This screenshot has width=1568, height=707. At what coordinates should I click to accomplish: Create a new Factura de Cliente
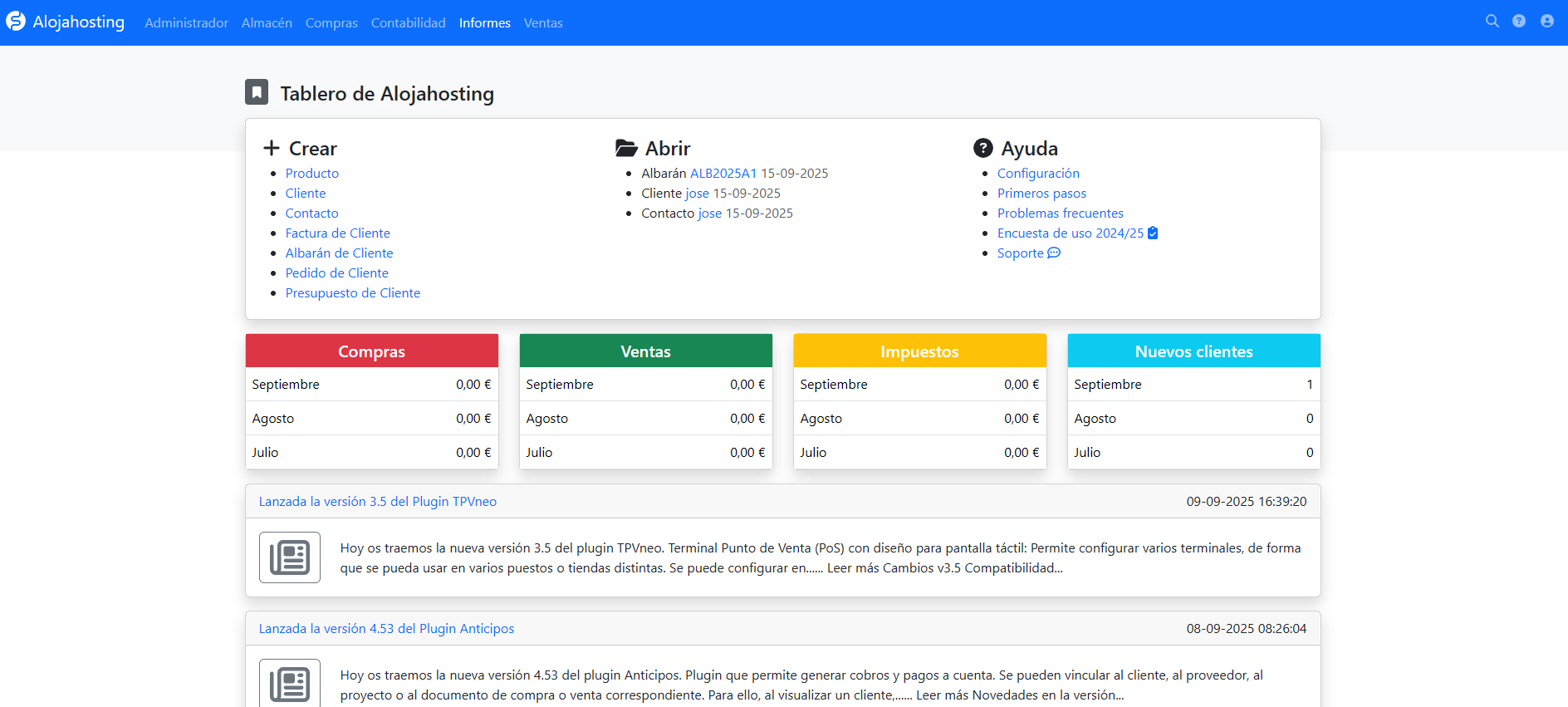tap(337, 233)
